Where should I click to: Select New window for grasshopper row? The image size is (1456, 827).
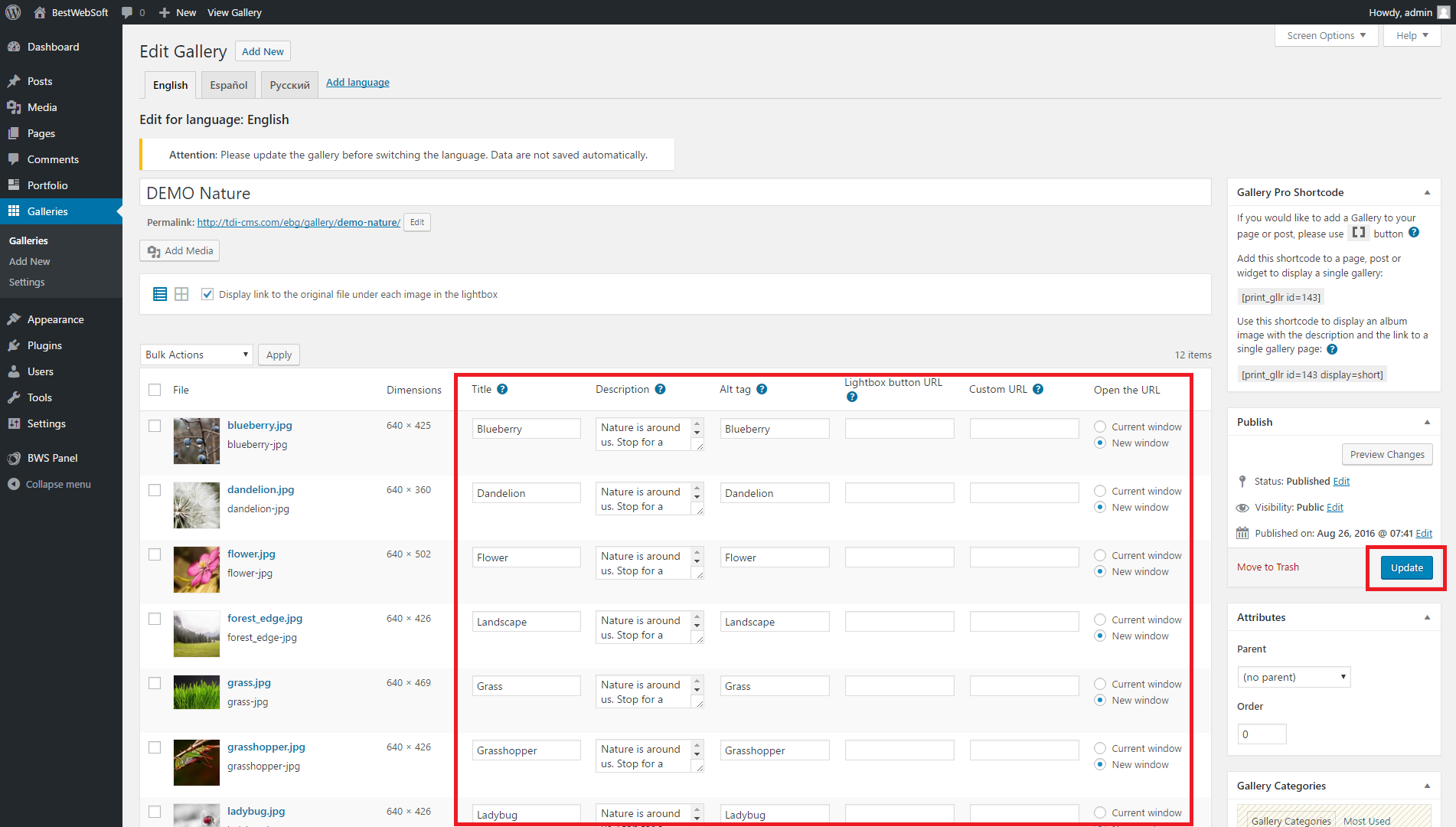pos(1100,764)
